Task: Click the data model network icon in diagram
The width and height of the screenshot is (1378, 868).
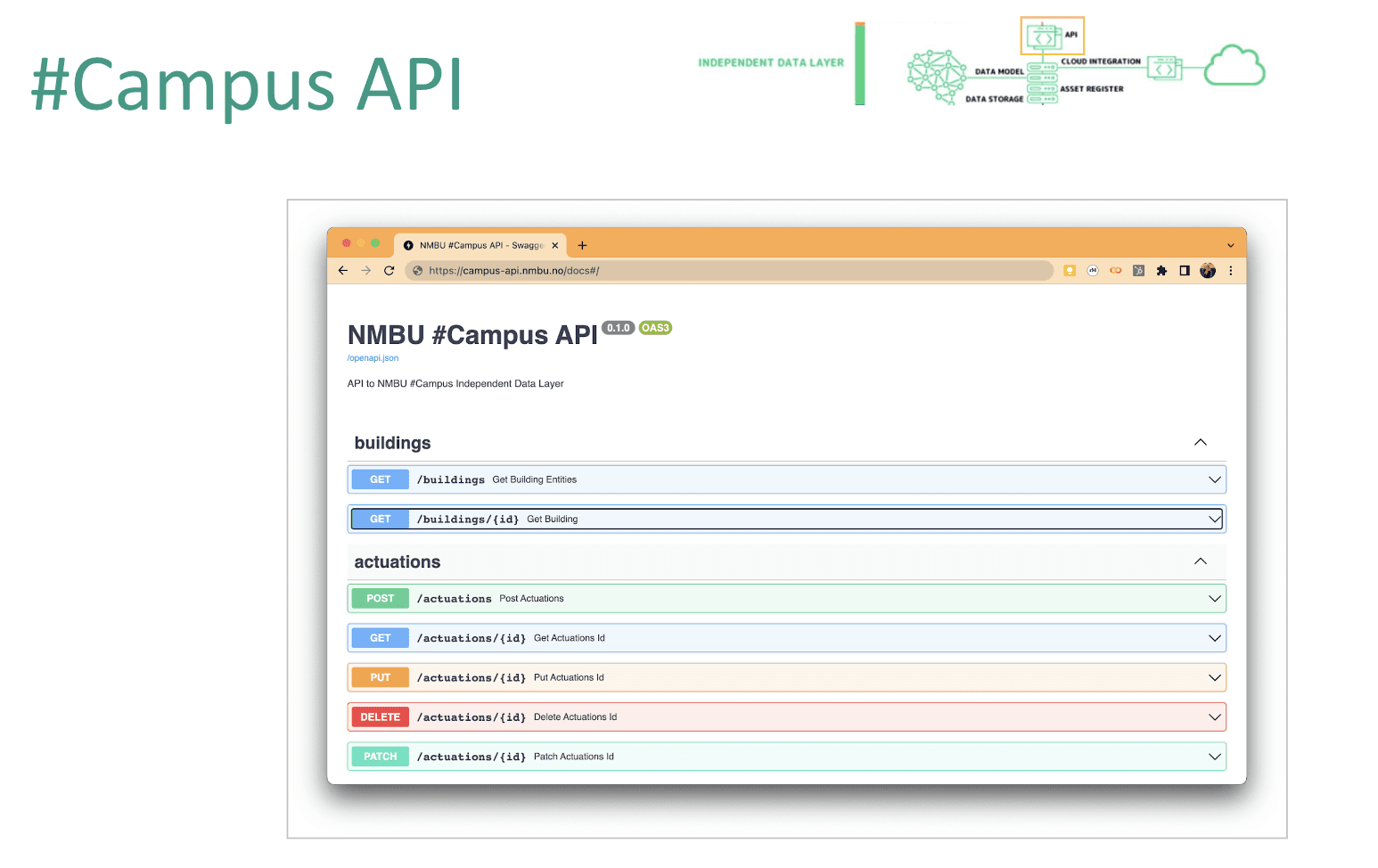Action: pyautogui.click(x=937, y=77)
